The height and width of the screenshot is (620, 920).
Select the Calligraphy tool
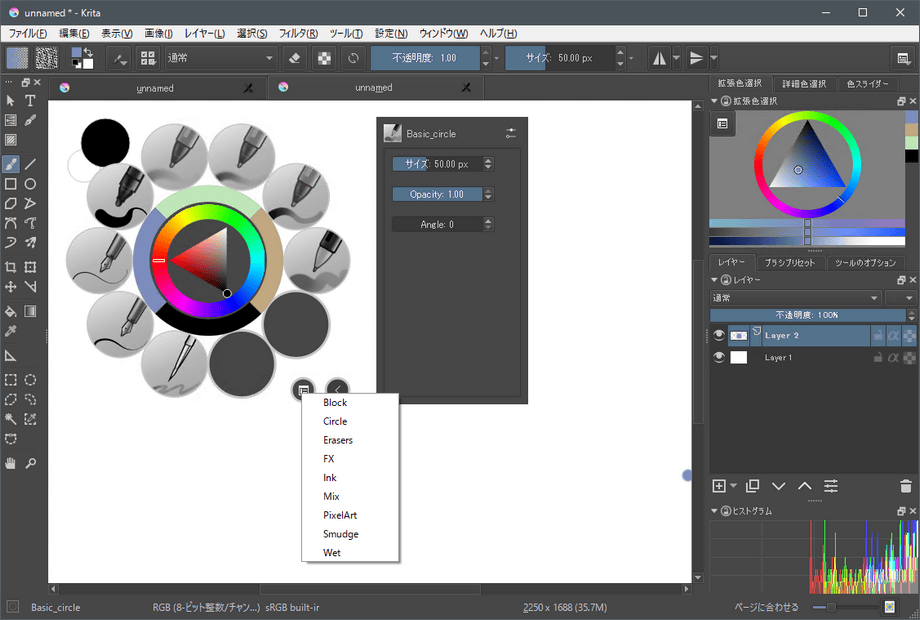coord(30,120)
